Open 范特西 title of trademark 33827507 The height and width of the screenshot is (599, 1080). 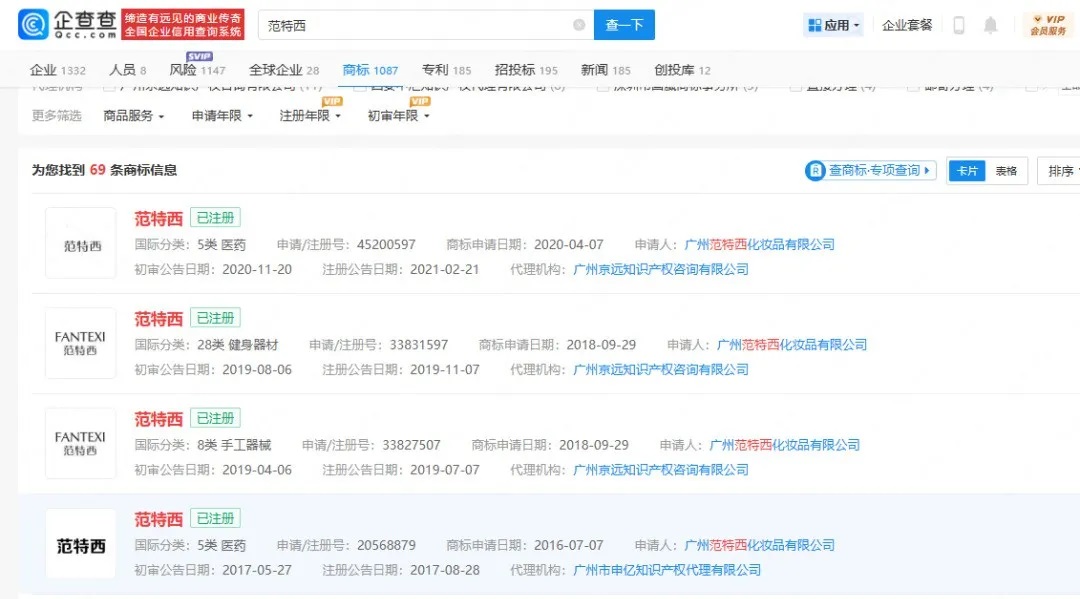click(x=158, y=419)
